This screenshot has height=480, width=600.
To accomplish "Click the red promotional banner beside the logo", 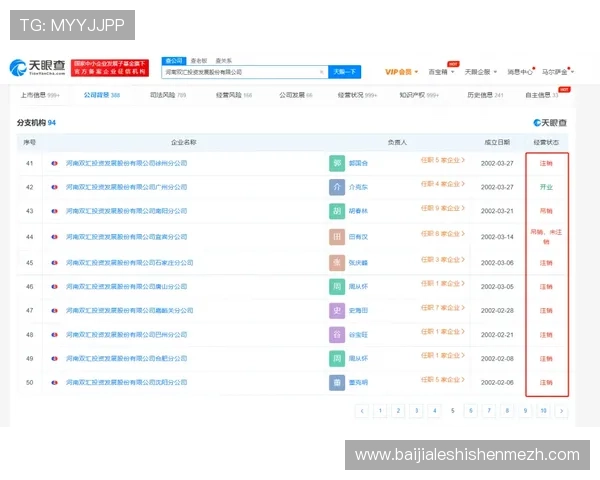I will point(110,68).
